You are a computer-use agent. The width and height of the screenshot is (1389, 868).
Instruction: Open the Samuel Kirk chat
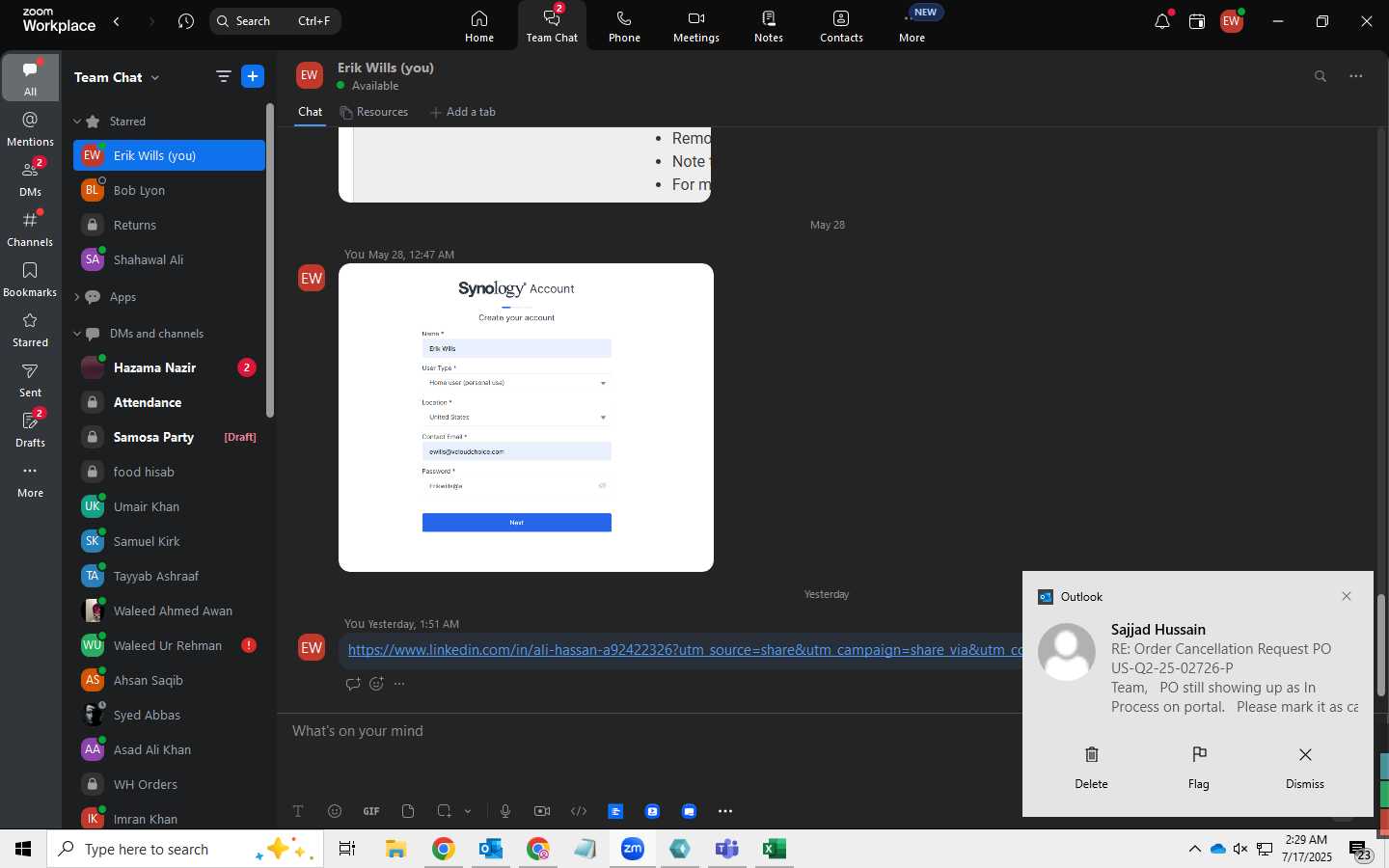[169, 541]
